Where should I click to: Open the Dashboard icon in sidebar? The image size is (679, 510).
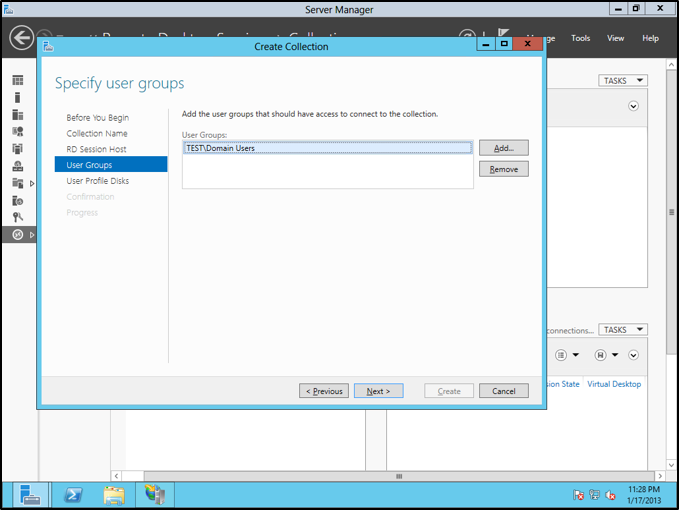coord(17,80)
